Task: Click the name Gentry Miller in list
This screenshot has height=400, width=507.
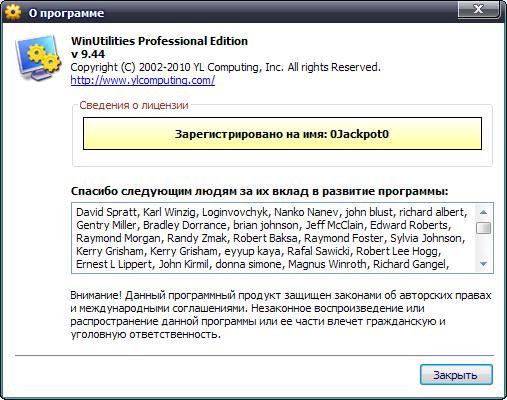Action: pos(106,225)
